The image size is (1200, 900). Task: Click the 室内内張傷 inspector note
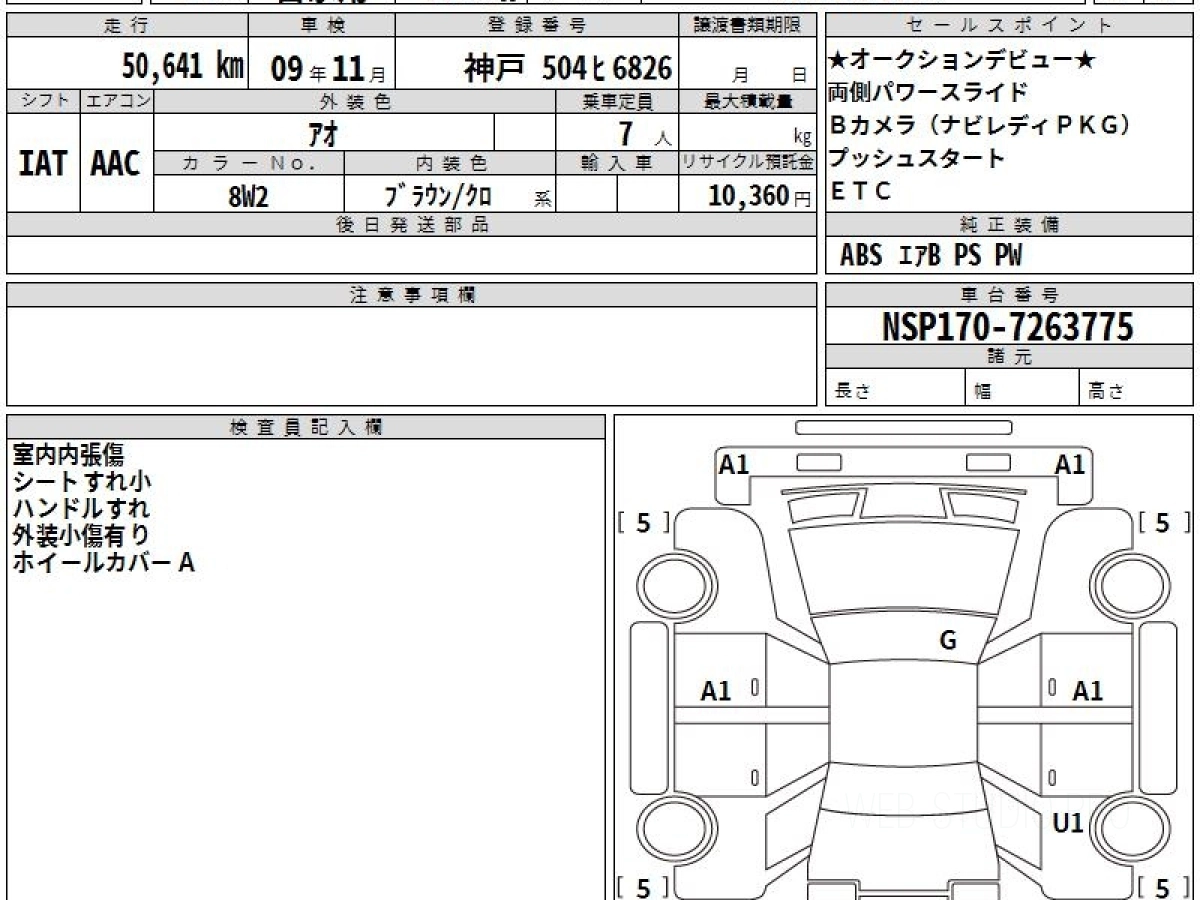pos(68,455)
